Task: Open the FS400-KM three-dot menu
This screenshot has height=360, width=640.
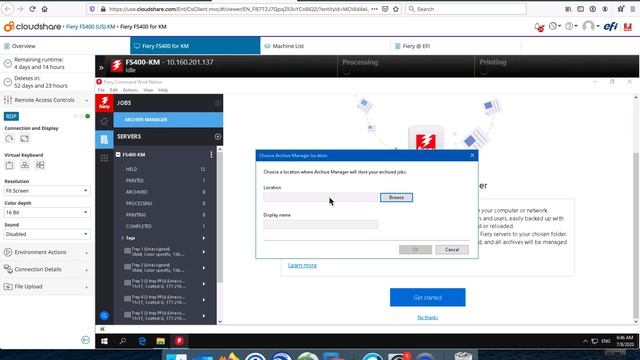Action: [x=211, y=154]
